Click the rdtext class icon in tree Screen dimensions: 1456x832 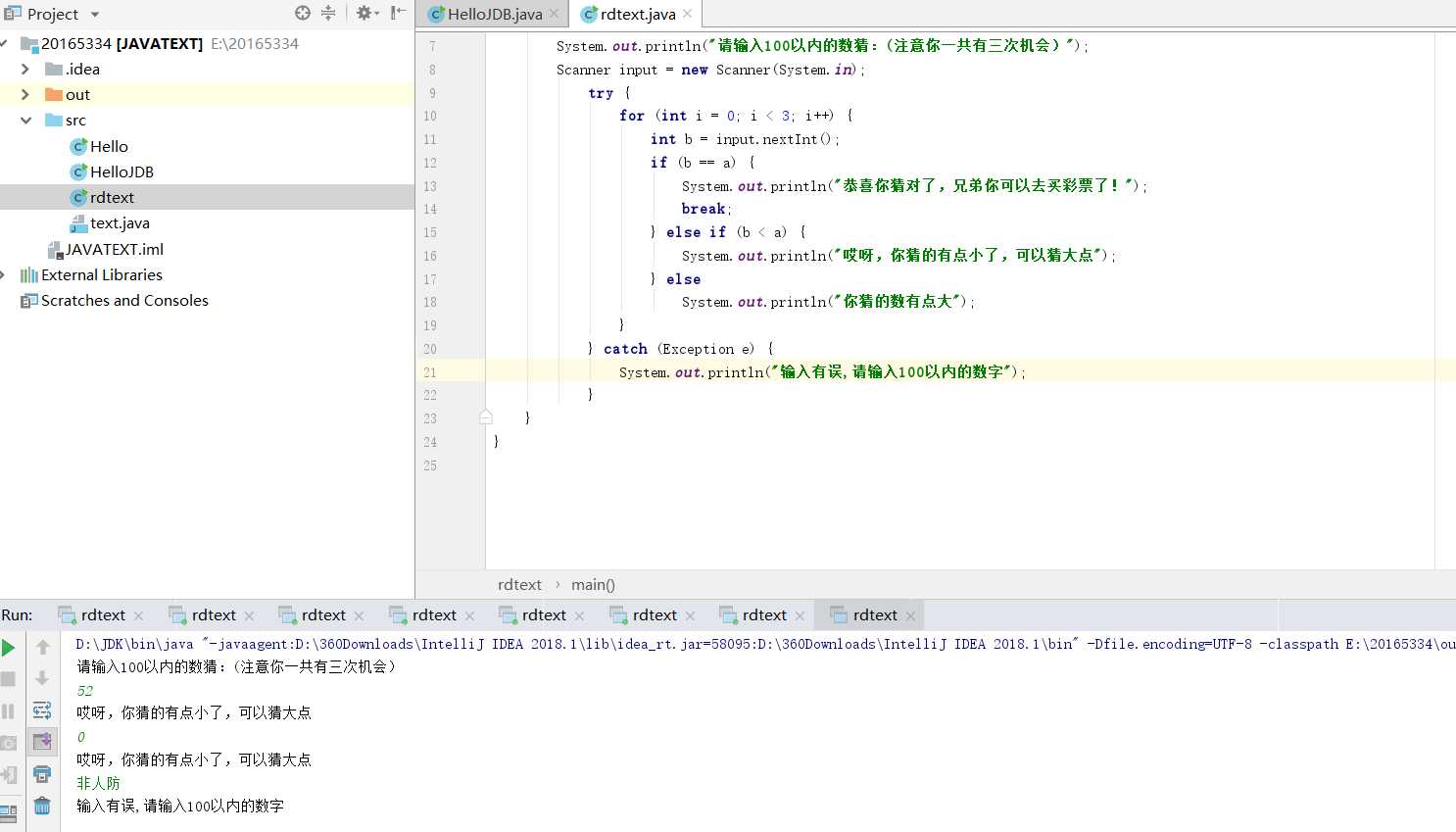pos(78,197)
